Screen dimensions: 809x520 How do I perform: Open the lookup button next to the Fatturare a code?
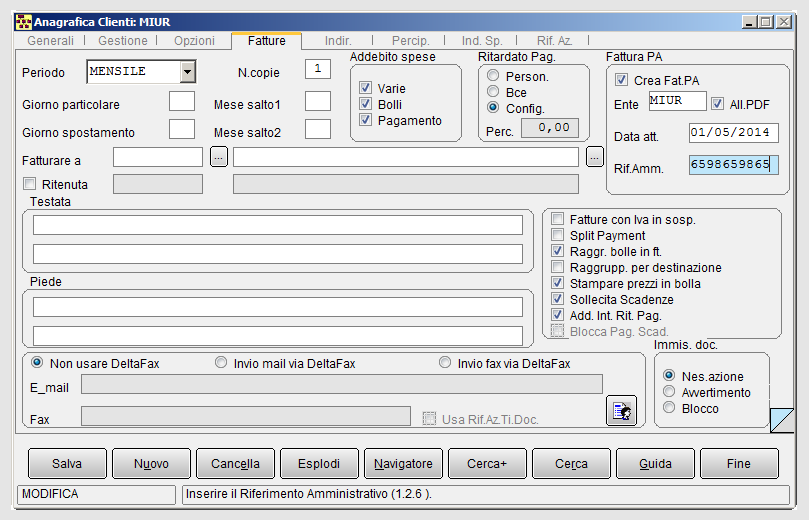point(219,157)
